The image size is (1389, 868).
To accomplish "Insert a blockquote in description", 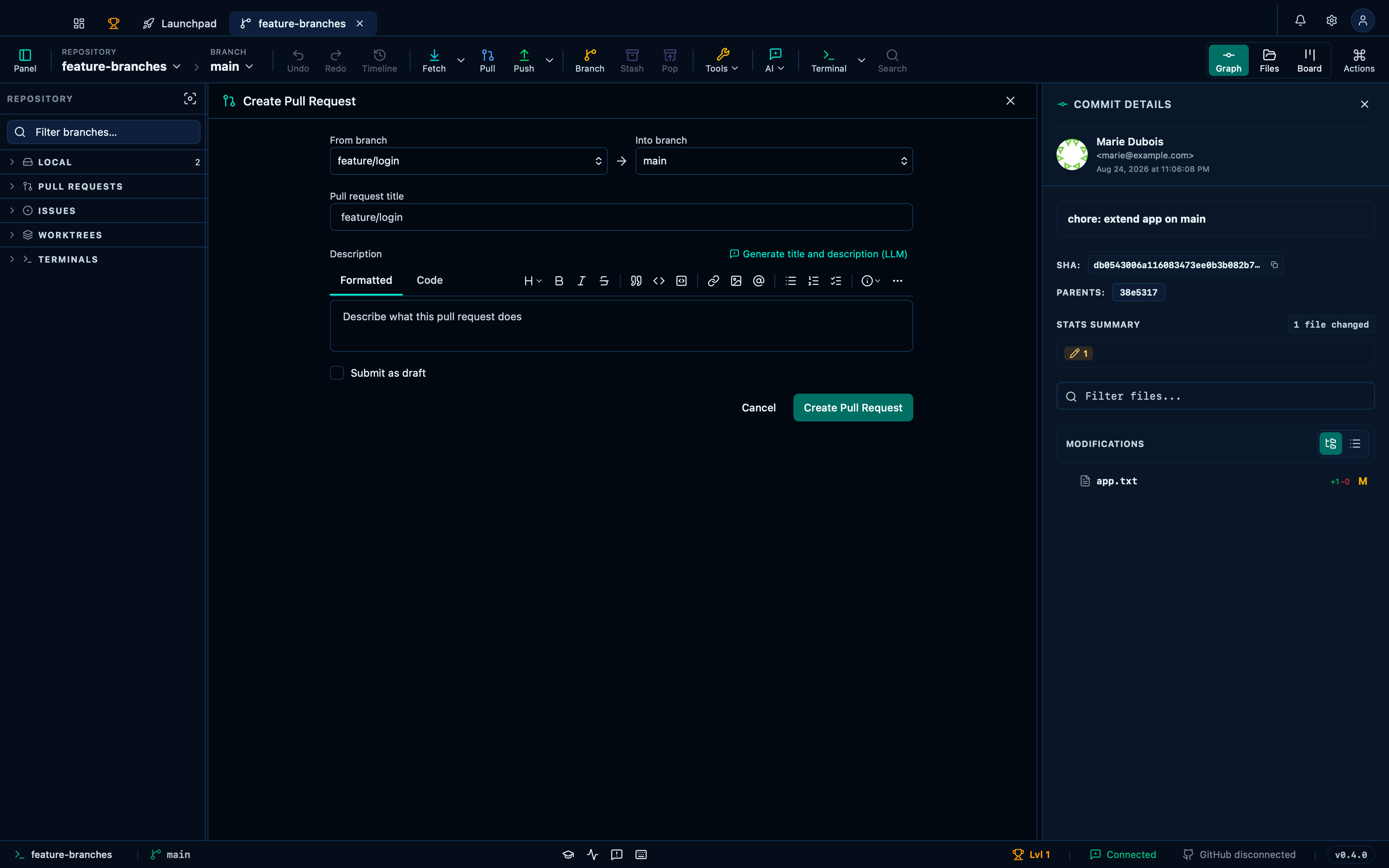I will [636, 281].
